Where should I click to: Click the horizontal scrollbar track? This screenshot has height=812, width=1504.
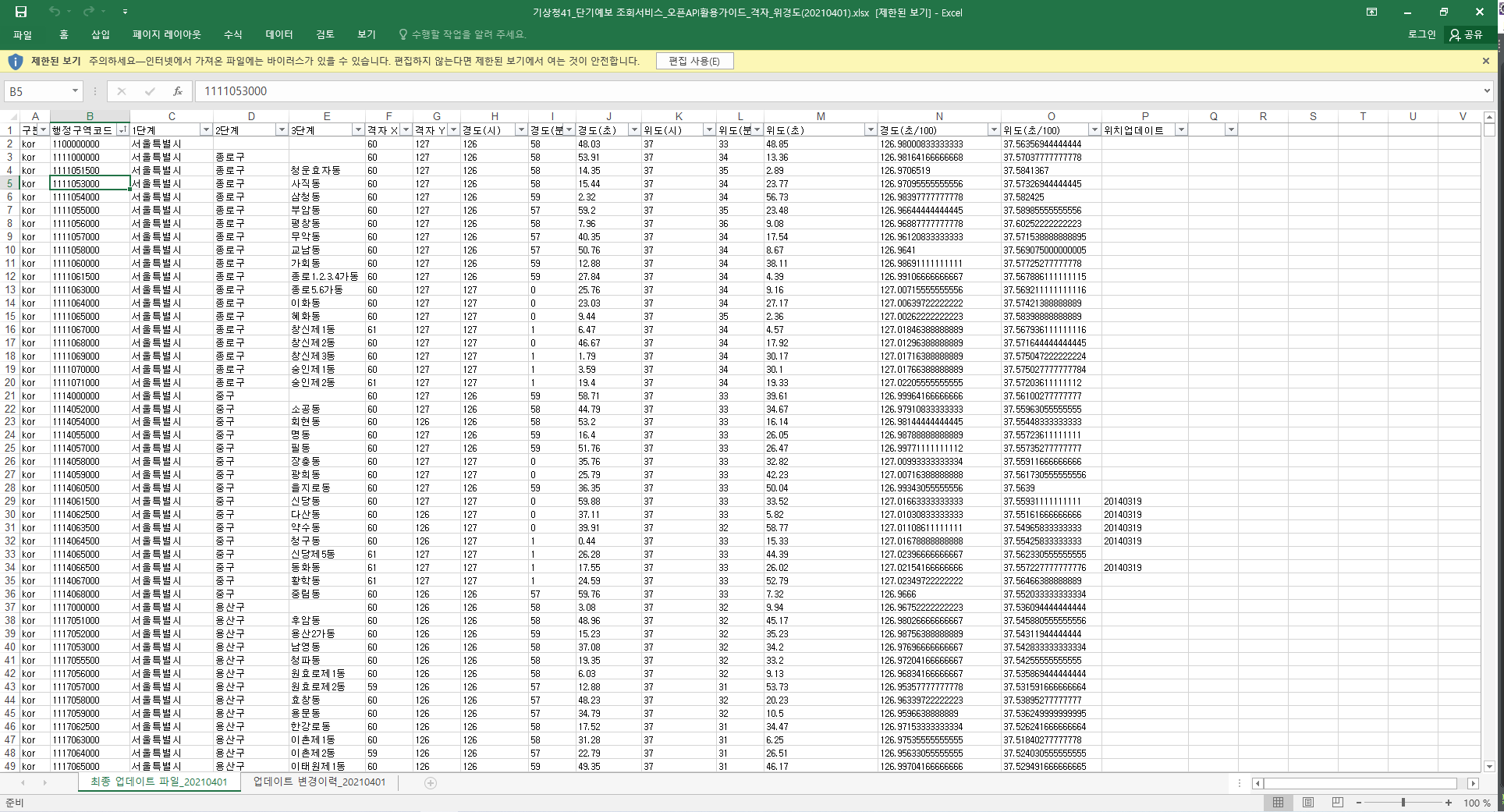[x=1360, y=783]
